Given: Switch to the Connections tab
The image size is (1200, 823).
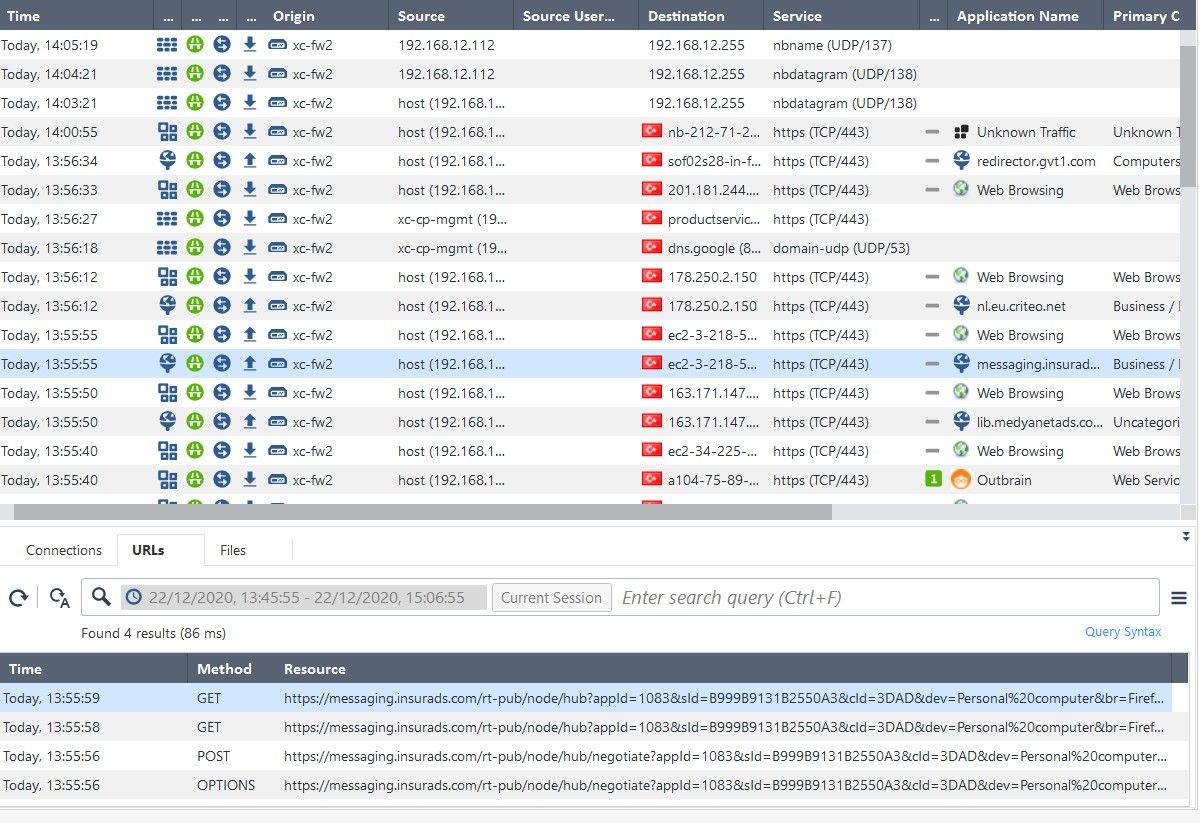Looking at the screenshot, I should coord(64,550).
